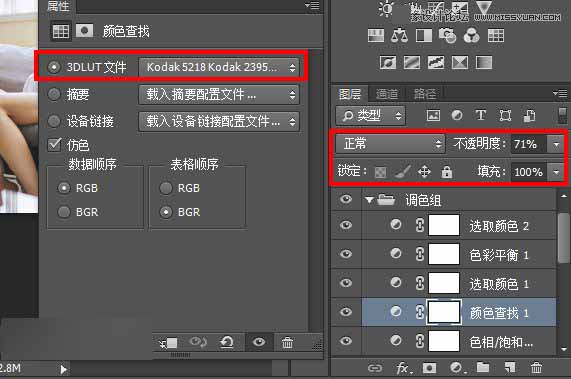571x379 pixels.
Task: Open the 类型 layer filter dropdown
Action: pos(370,116)
